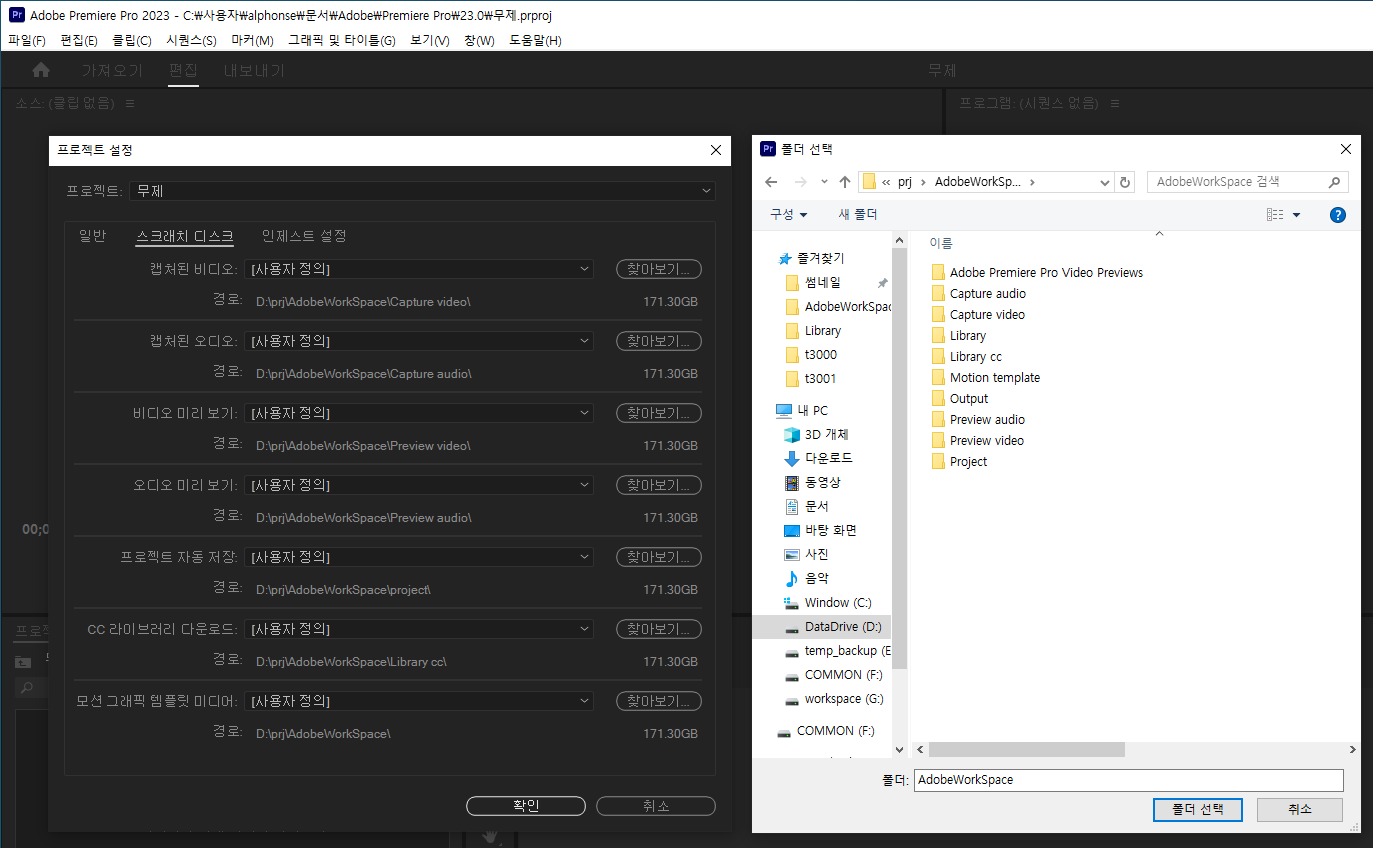Open 바탕 화면 in navigation pane
The image size is (1373, 848).
tap(820, 530)
